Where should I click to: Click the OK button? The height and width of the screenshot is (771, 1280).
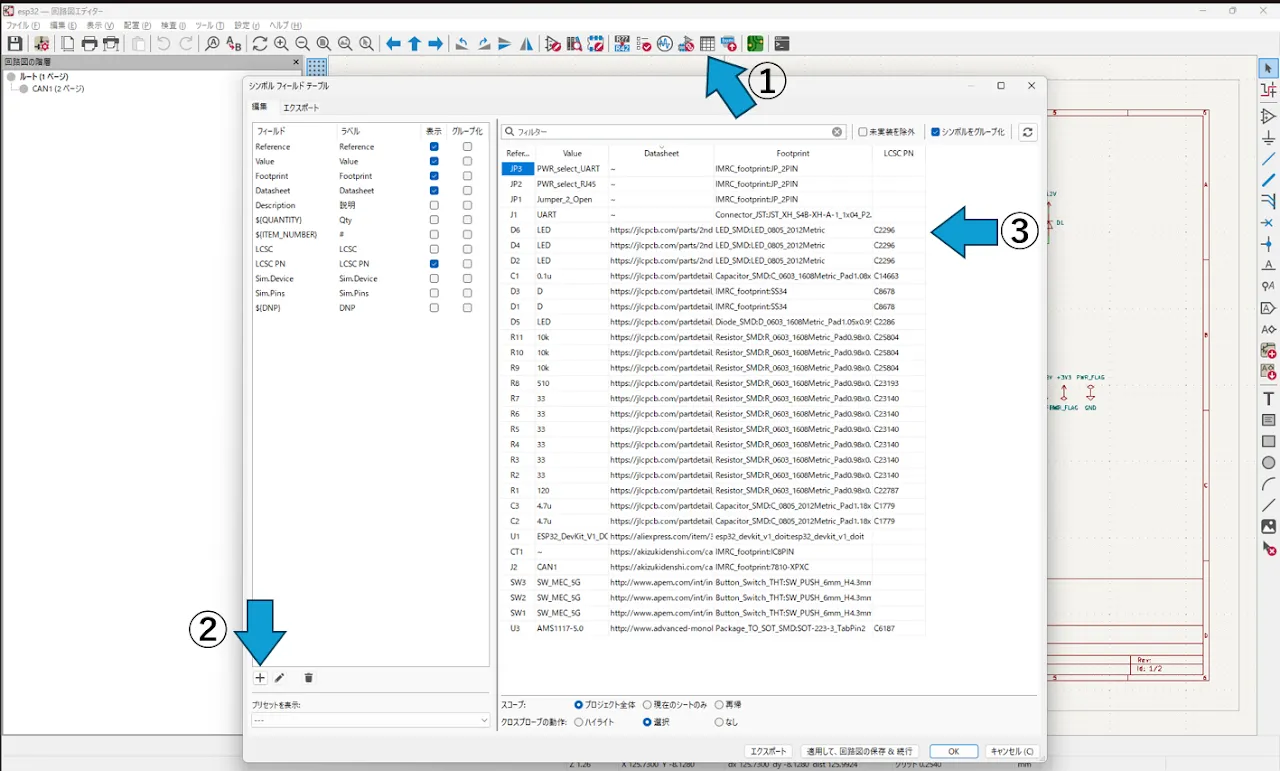[x=953, y=751]
